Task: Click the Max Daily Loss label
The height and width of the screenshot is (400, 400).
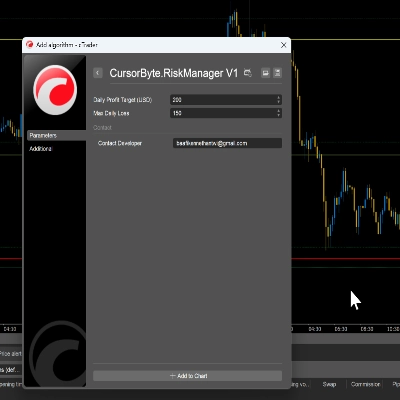Action: coord(111,113)
